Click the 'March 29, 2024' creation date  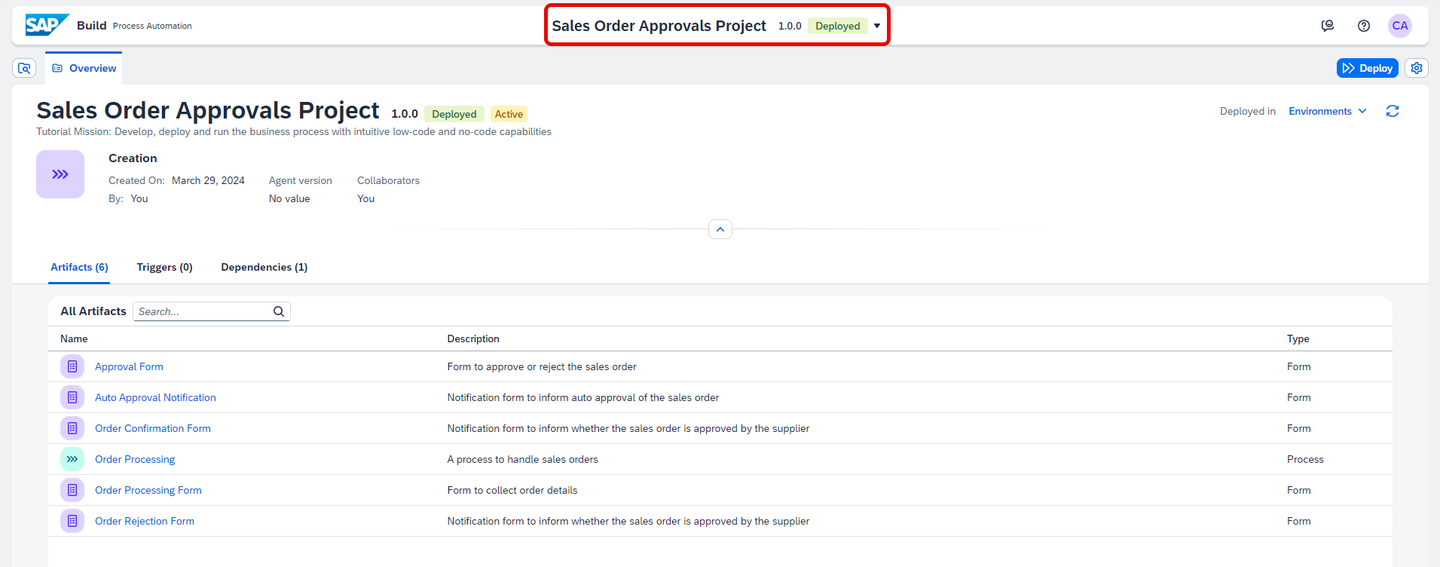click(x=208, y=181)
